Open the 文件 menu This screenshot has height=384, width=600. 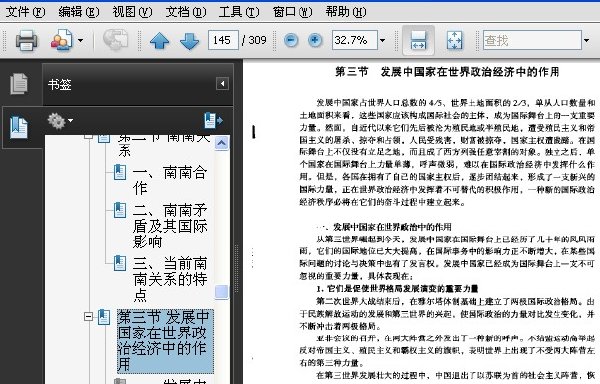tap(25, 12)
